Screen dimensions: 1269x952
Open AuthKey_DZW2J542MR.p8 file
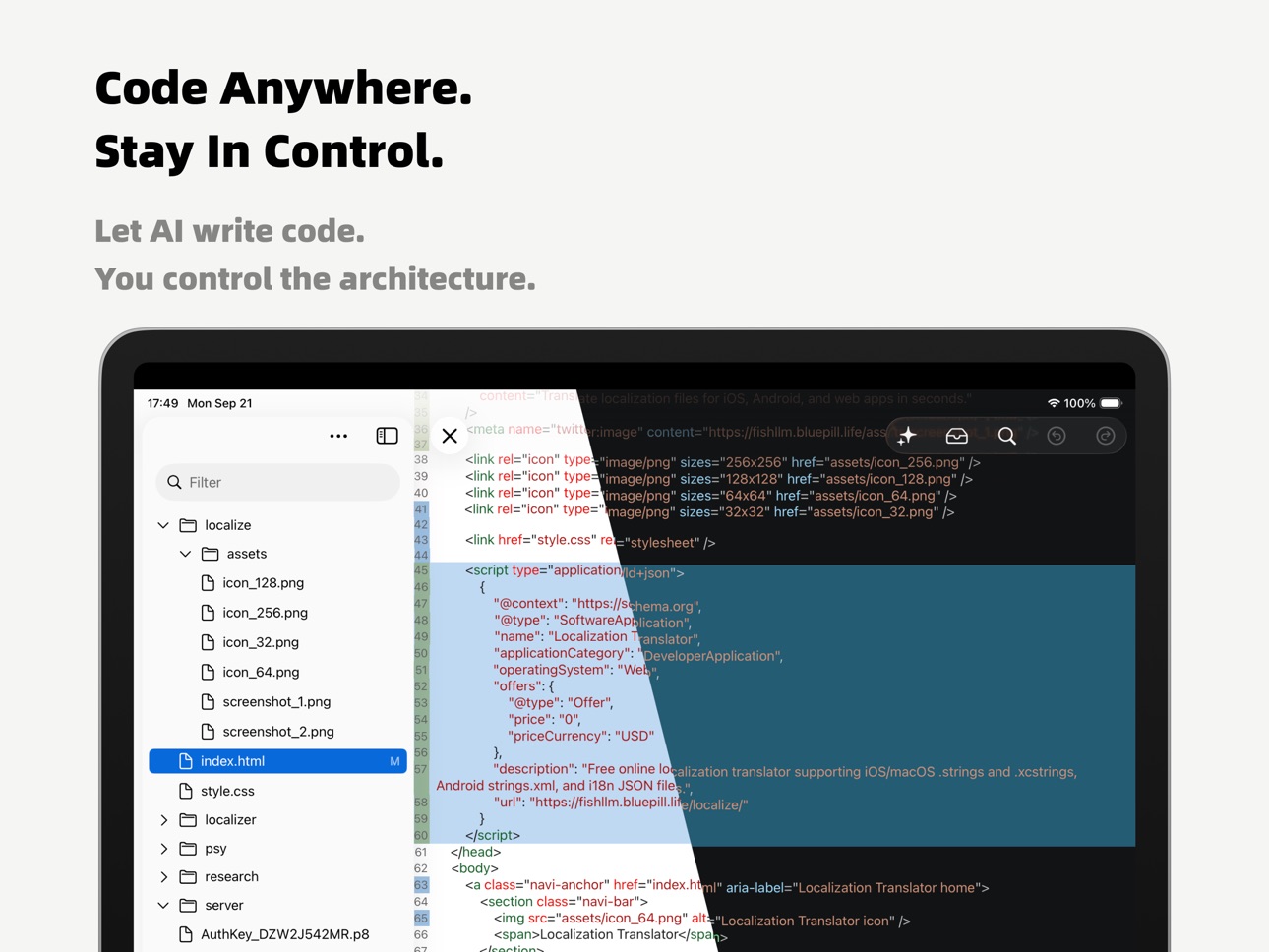[284, 934]
